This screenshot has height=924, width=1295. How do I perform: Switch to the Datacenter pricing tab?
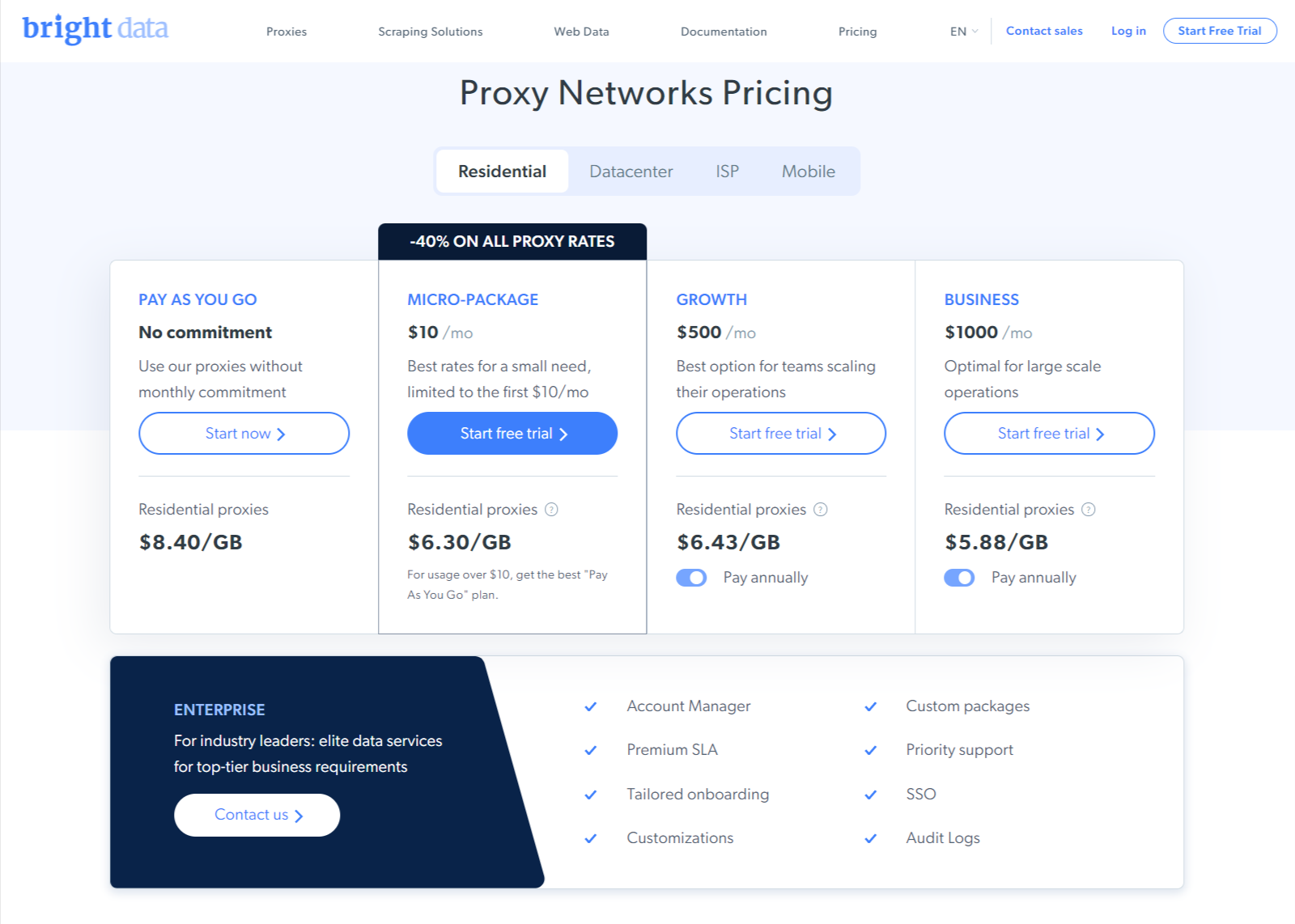point(631,172)
